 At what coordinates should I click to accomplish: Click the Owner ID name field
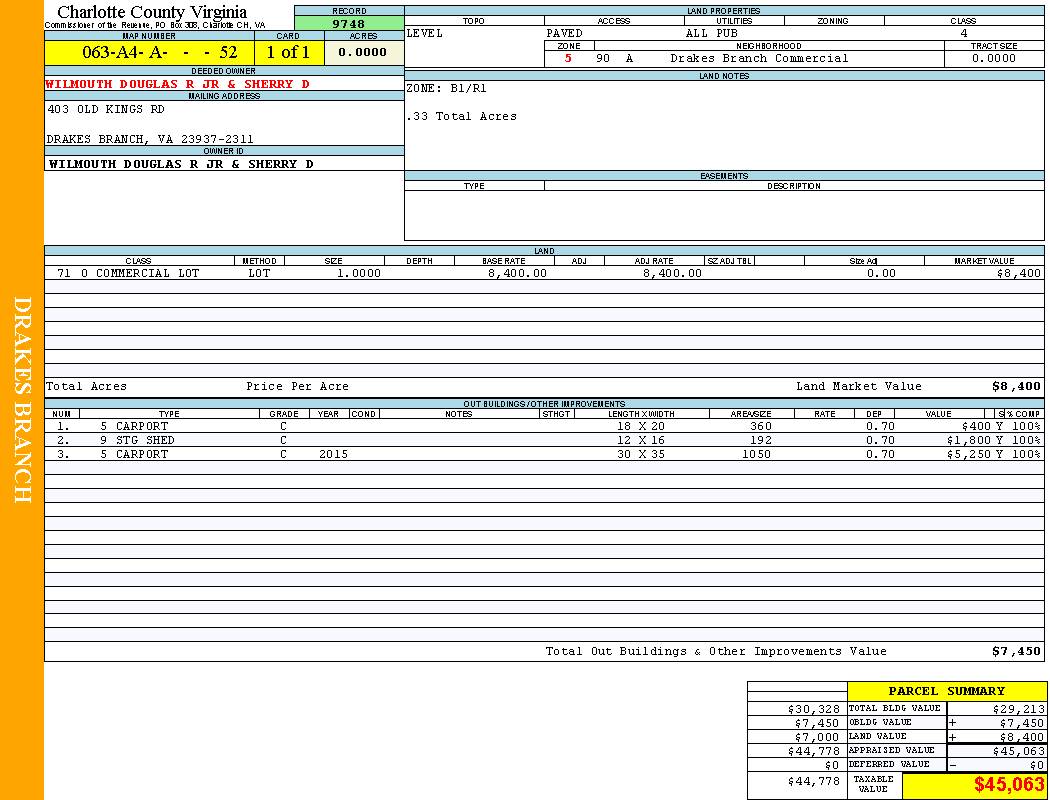[181, 163]
